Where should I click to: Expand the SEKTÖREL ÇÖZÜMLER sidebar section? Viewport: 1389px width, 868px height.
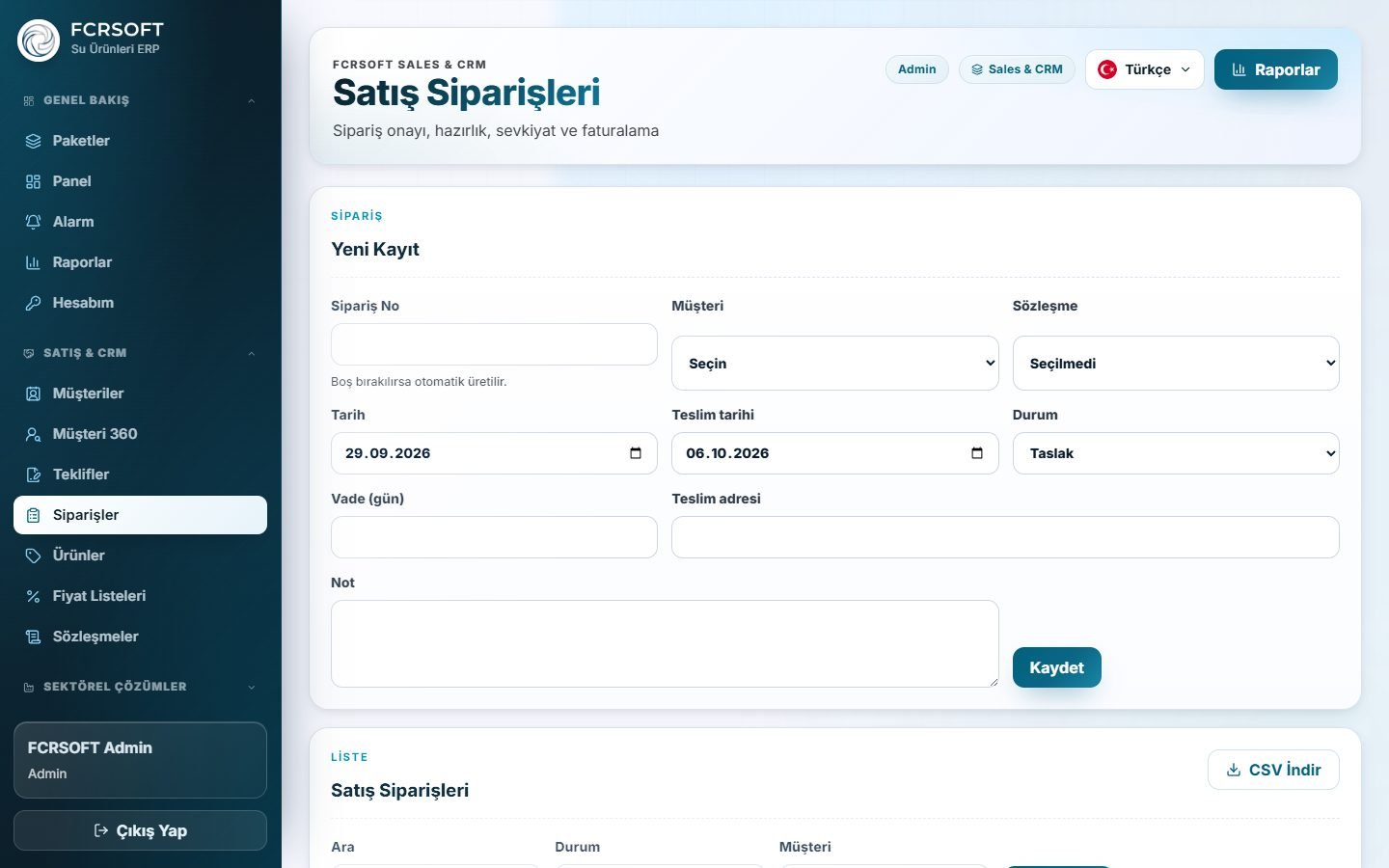pyautogui.click(x=140, y=687)
